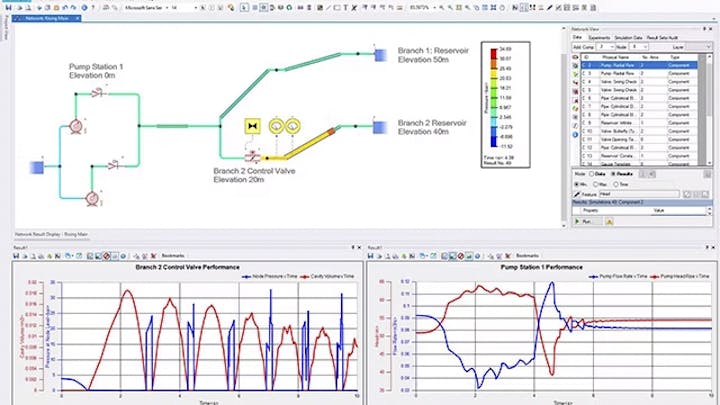Click the supply reservoir symbol at far left

click(37, 167)
